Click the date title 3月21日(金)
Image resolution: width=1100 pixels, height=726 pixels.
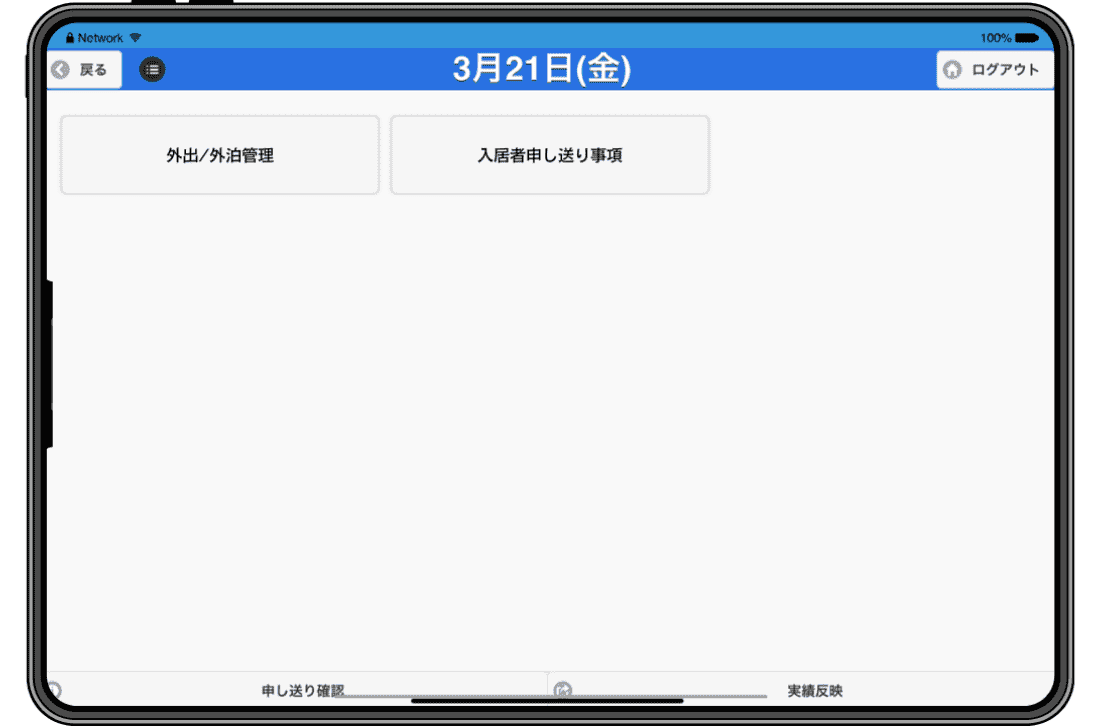tap(542, 69)
